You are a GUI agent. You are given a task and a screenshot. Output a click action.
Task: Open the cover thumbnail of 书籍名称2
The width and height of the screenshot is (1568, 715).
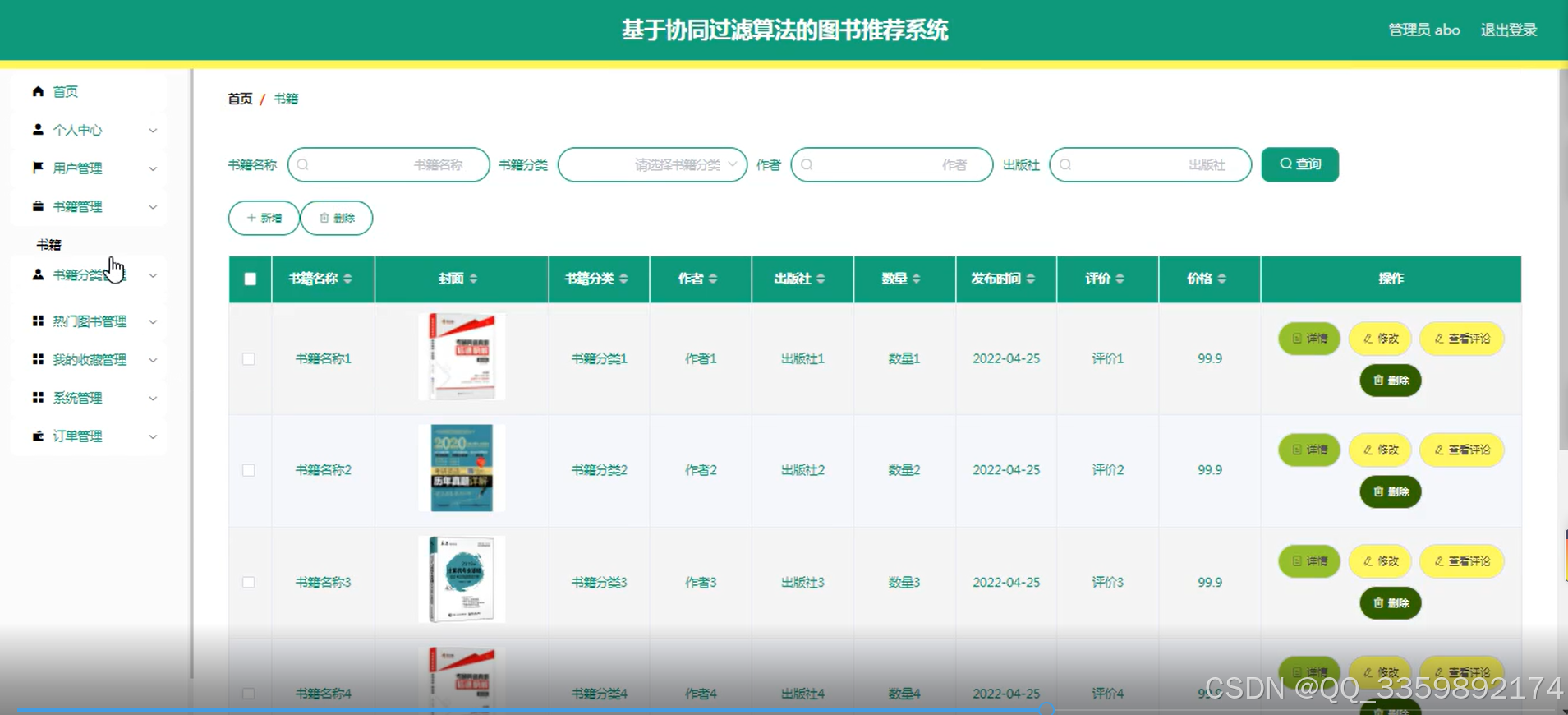[462, 468]
